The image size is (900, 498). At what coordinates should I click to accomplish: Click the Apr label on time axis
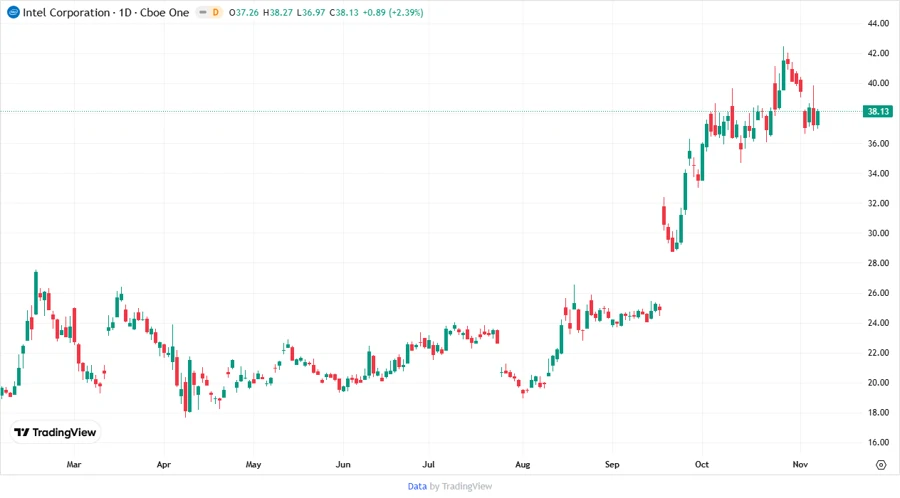164,464
